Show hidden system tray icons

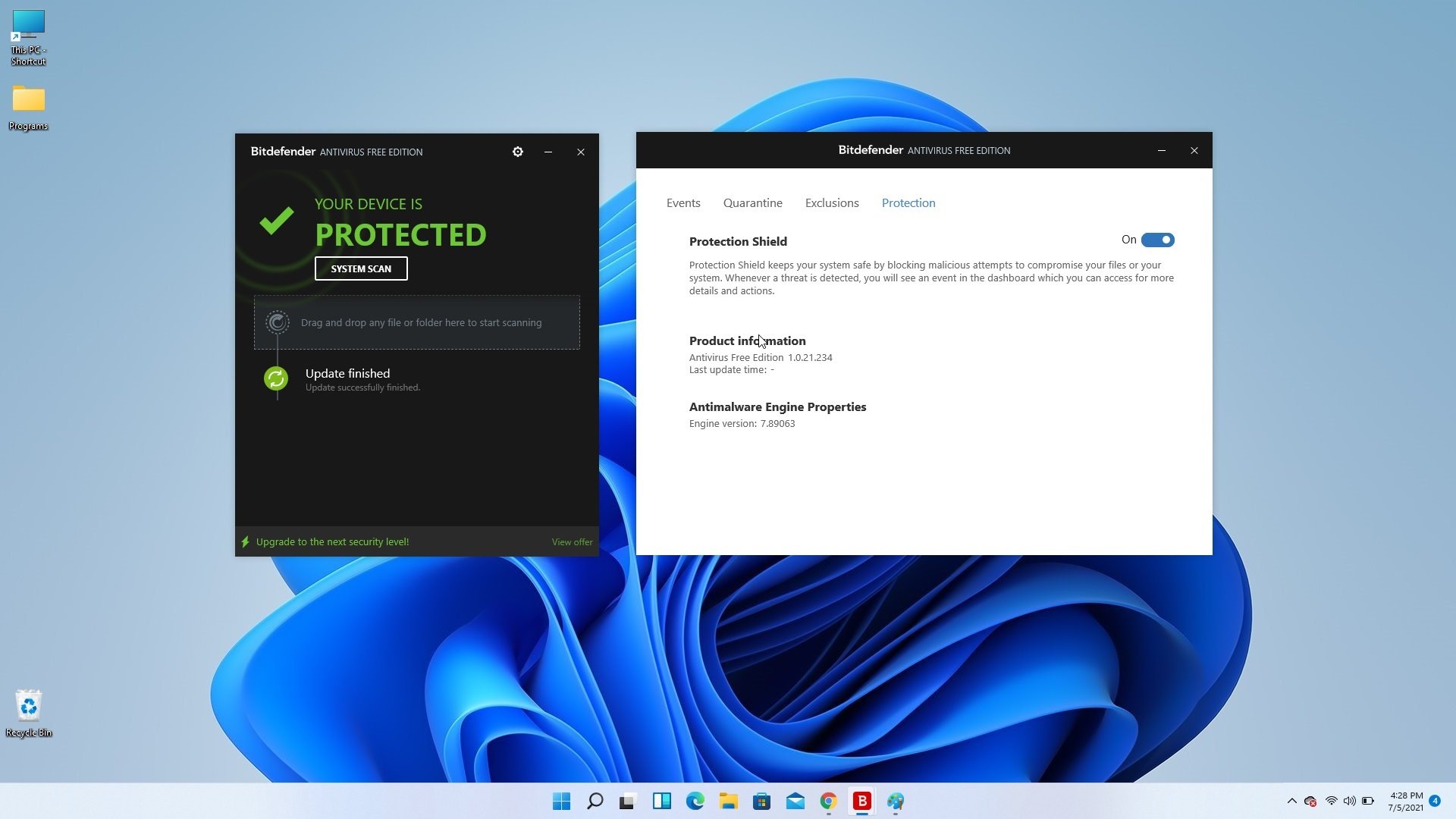pyautogui.click(x=1291, y=801)
